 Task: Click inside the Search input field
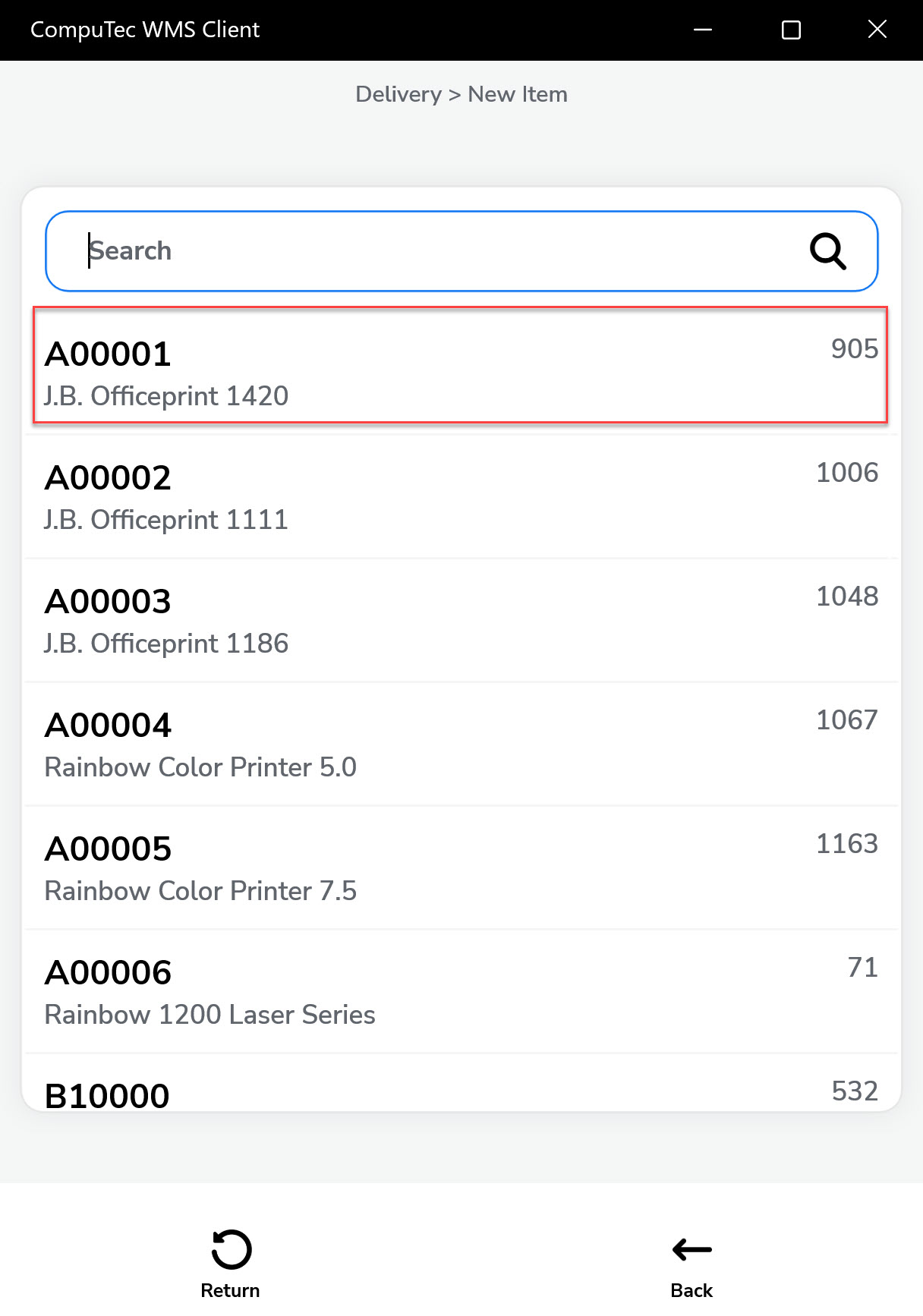pyautogui.click(x=425, y=251)
